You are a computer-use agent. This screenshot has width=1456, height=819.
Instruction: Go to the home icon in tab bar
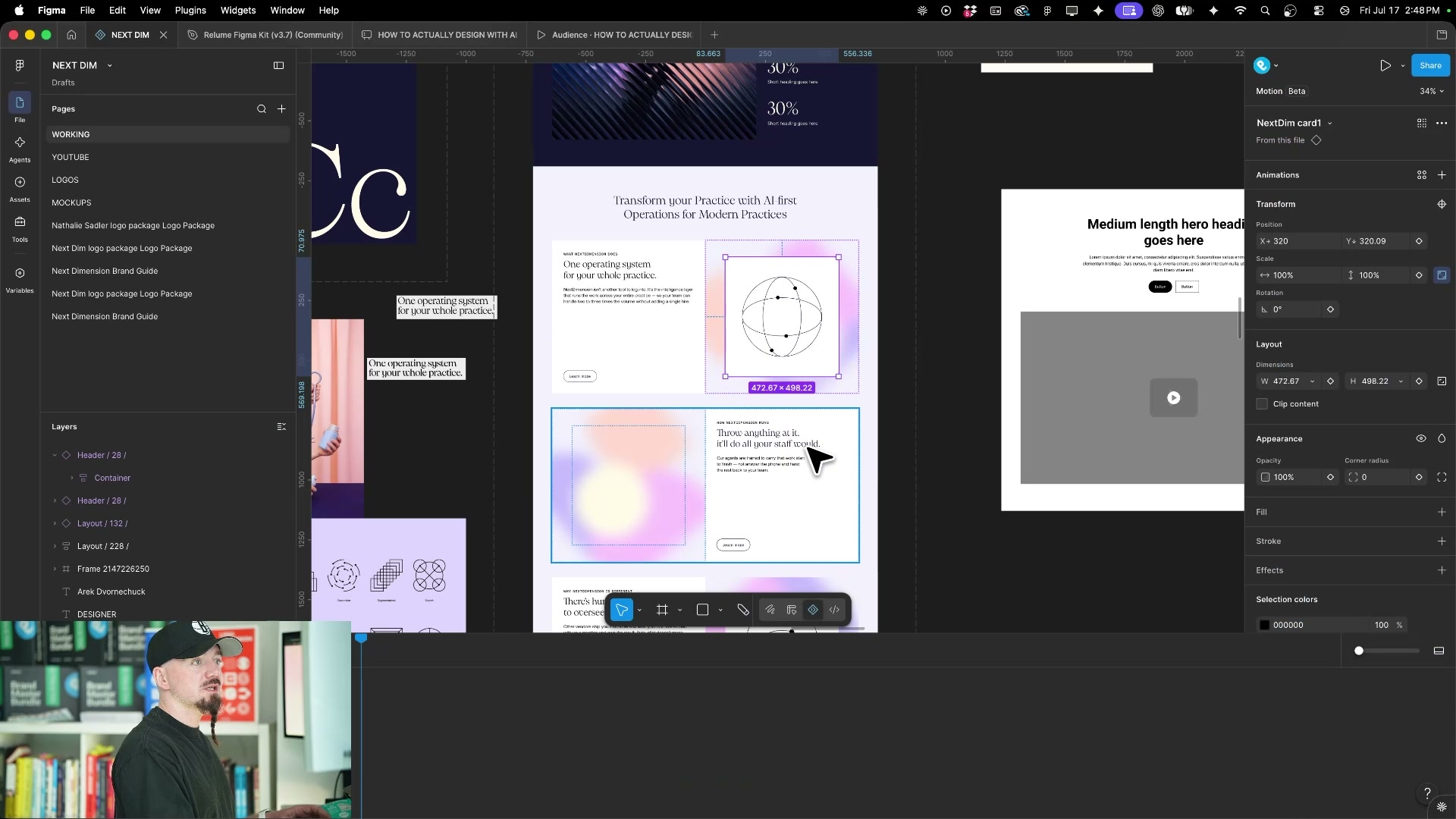[x=71, y=35]
